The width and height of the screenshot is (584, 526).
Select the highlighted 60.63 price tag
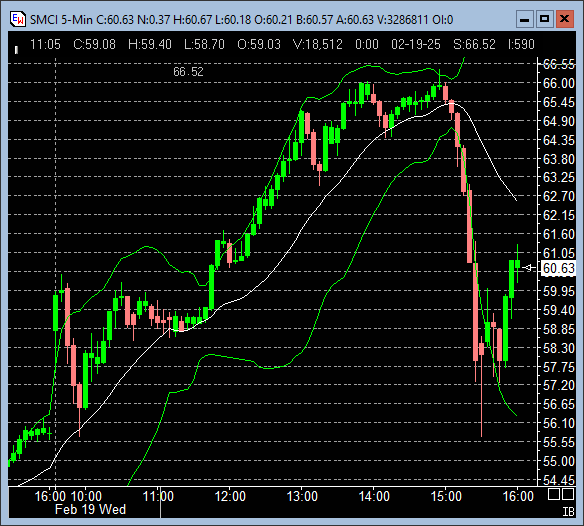pos(558,268)
